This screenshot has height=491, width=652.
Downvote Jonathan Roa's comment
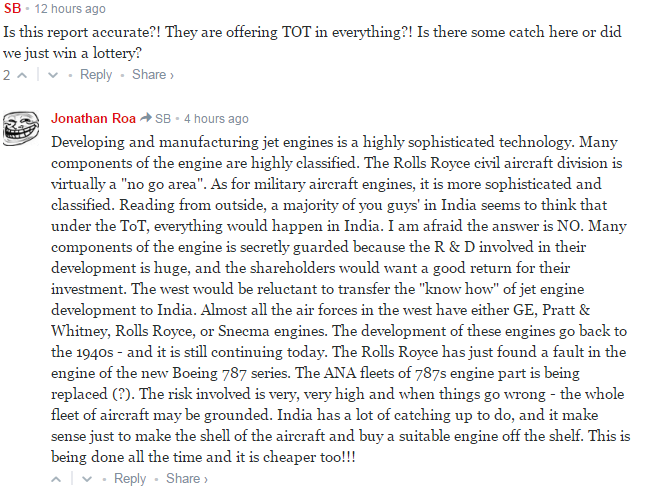86,479
